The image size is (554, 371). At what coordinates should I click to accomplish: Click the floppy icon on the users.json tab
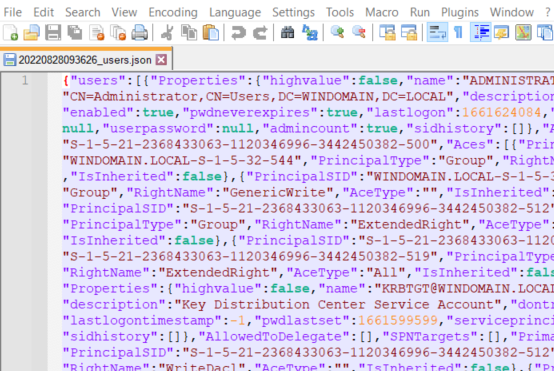click(x=10, y=60)
